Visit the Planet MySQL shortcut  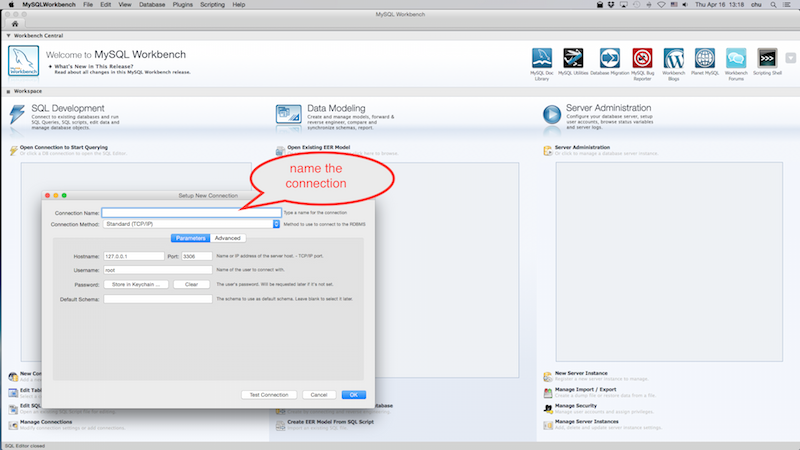[704, 57]
